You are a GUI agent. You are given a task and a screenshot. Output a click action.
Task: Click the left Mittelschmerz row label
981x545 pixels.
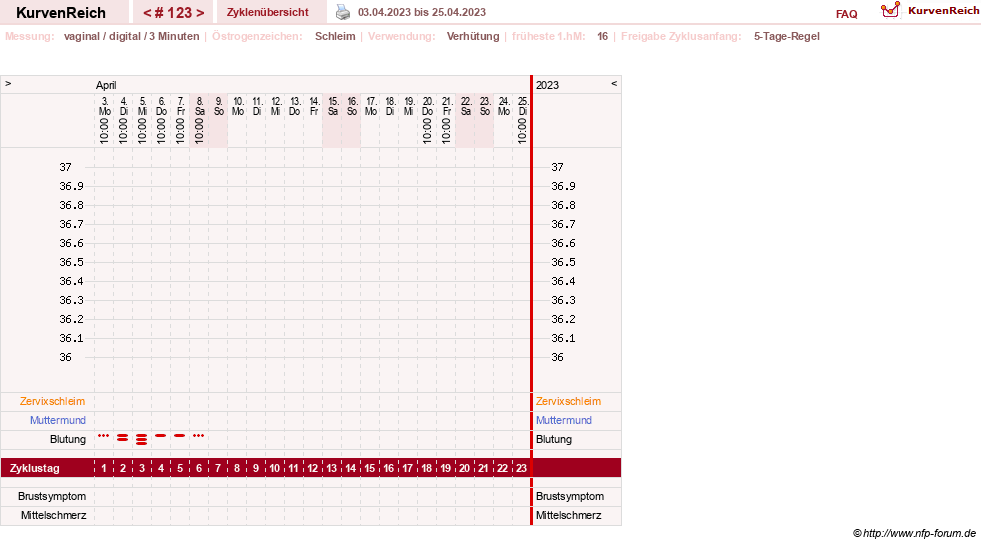[x=53, y=515]
